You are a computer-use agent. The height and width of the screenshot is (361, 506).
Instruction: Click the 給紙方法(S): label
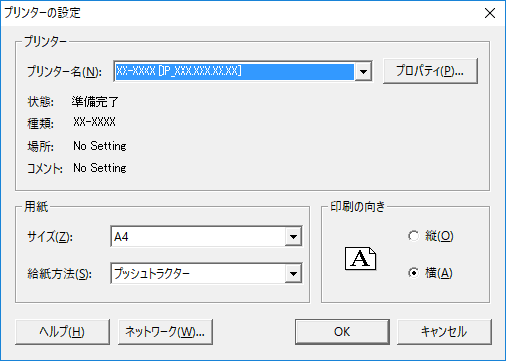point(59,274)
